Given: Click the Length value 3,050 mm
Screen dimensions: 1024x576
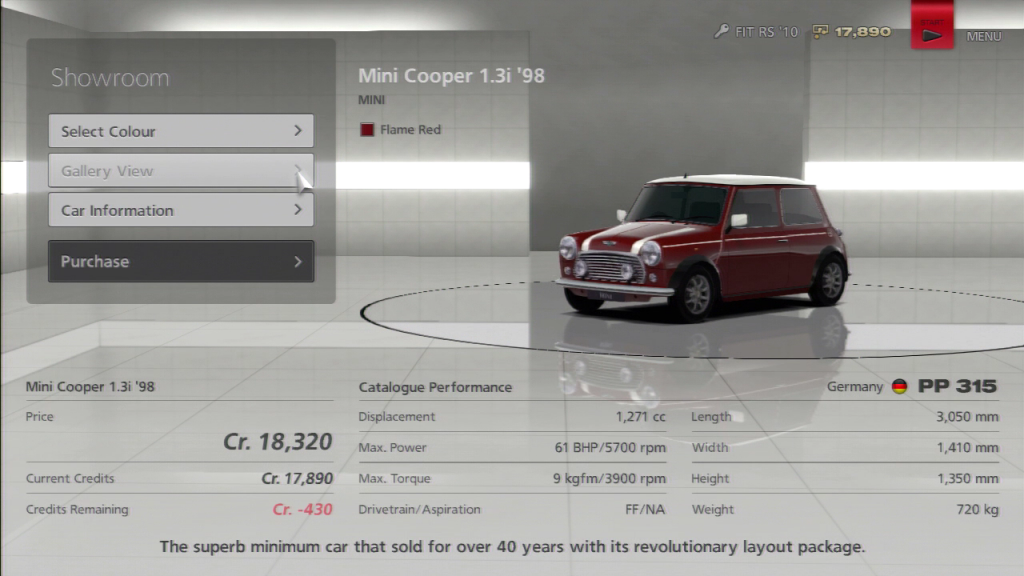Looking at the screenshot, I should point(967,417).
